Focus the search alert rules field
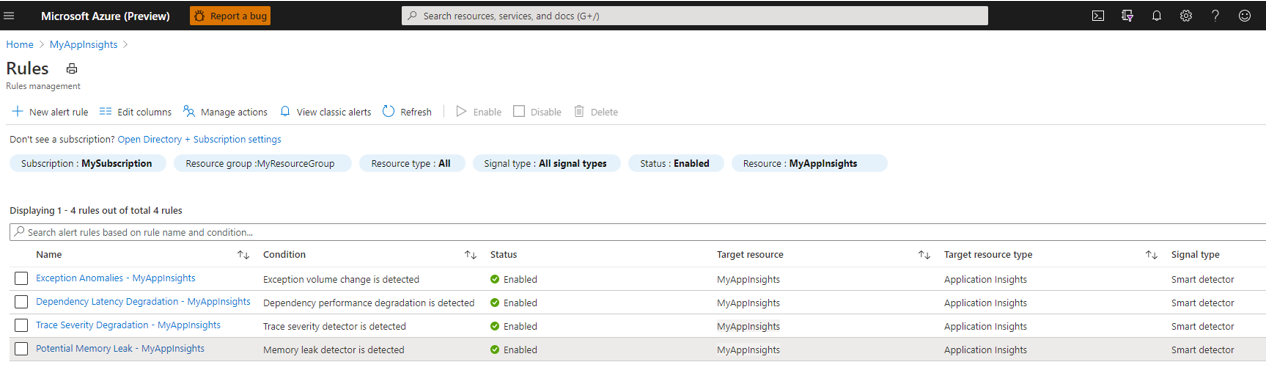The height and width of the screenshot is (365, 1266). coord(636,232)
